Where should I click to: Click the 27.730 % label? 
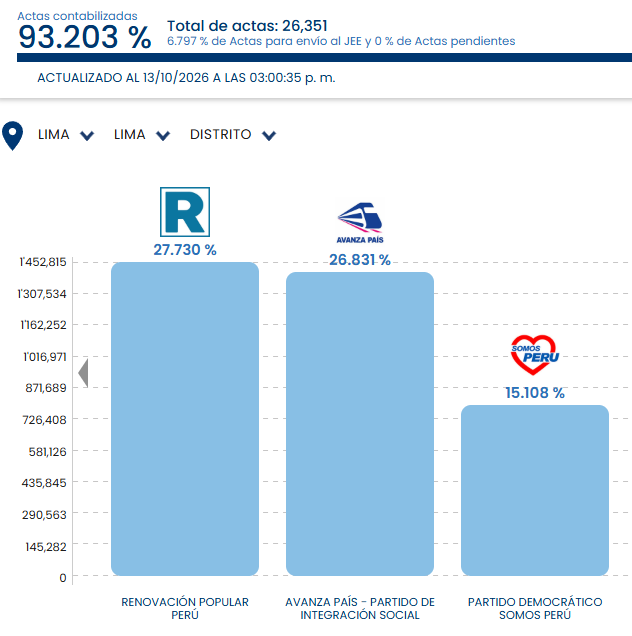[x=185, y=250]
